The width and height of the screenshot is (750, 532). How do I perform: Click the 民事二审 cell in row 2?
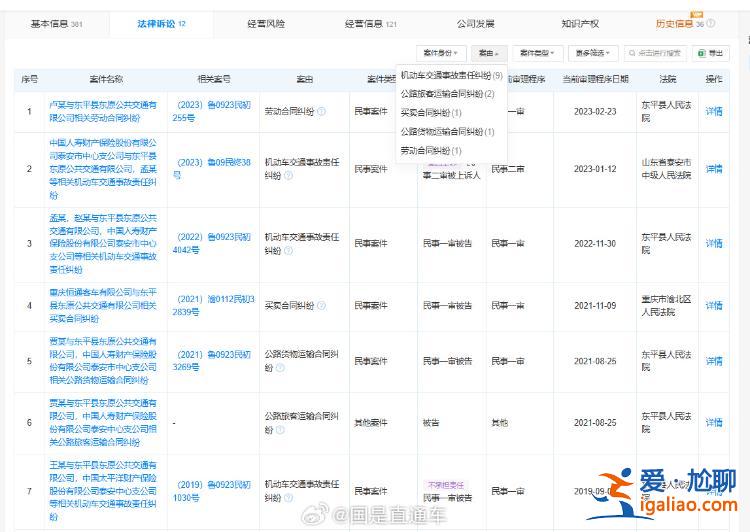508,169
